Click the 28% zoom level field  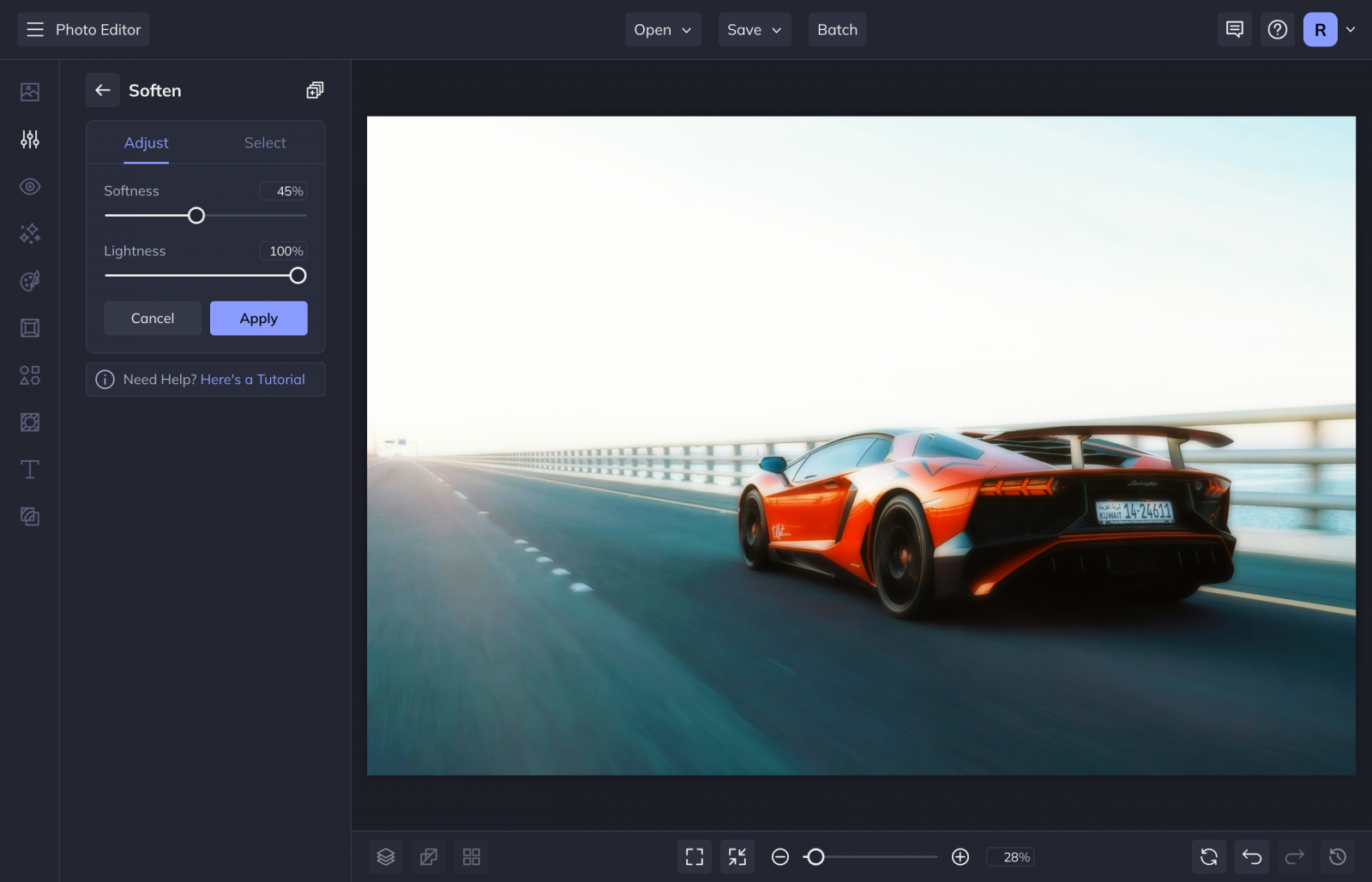1012,856
